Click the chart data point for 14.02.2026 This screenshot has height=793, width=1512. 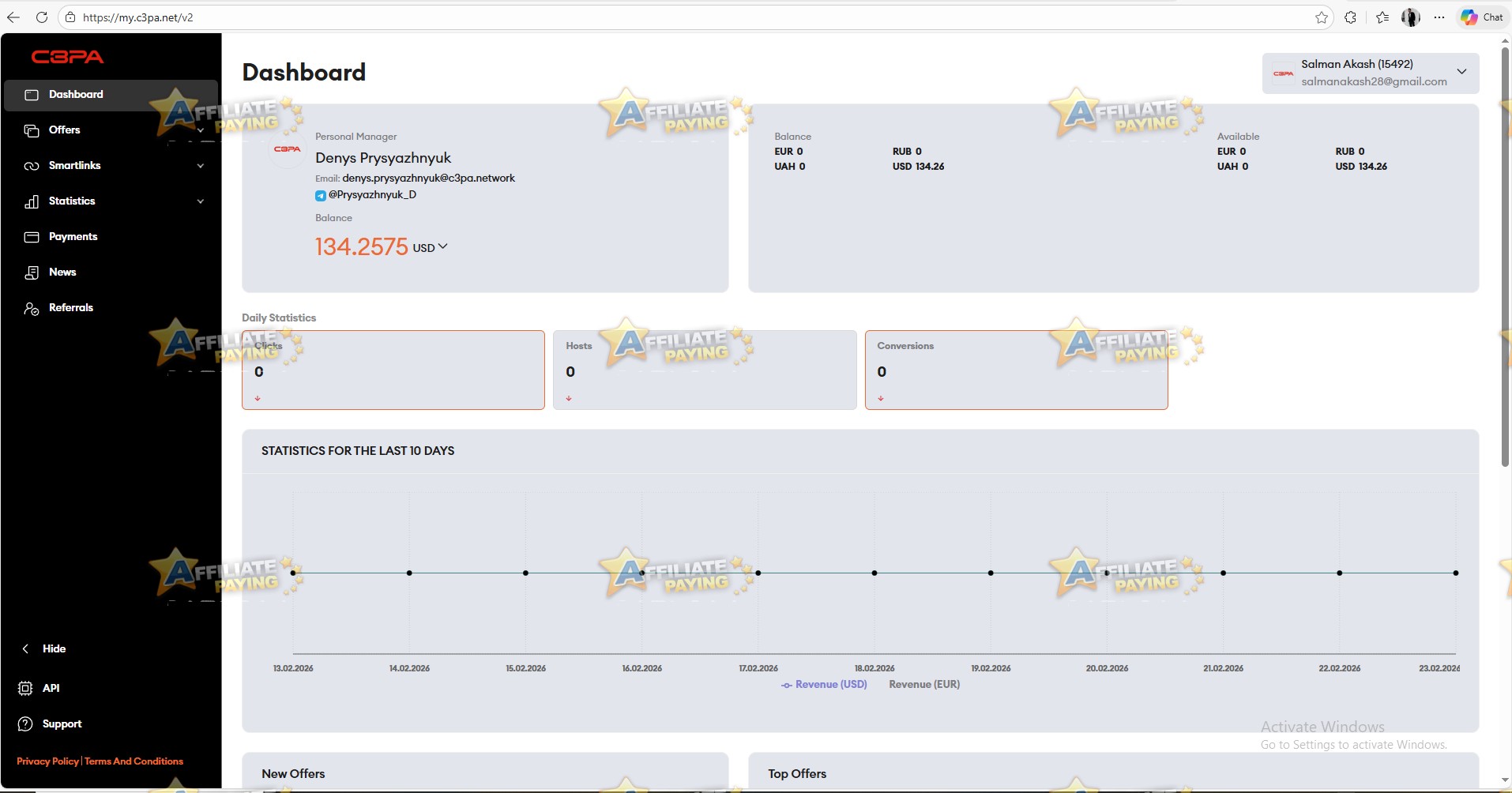point(409,573)
